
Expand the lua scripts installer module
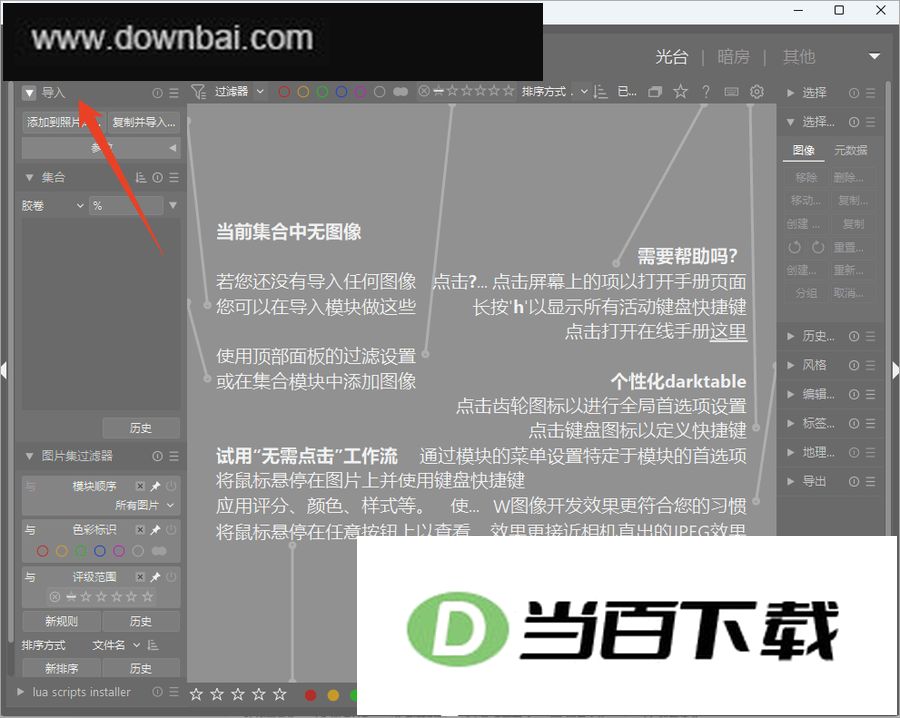point(21,692)
